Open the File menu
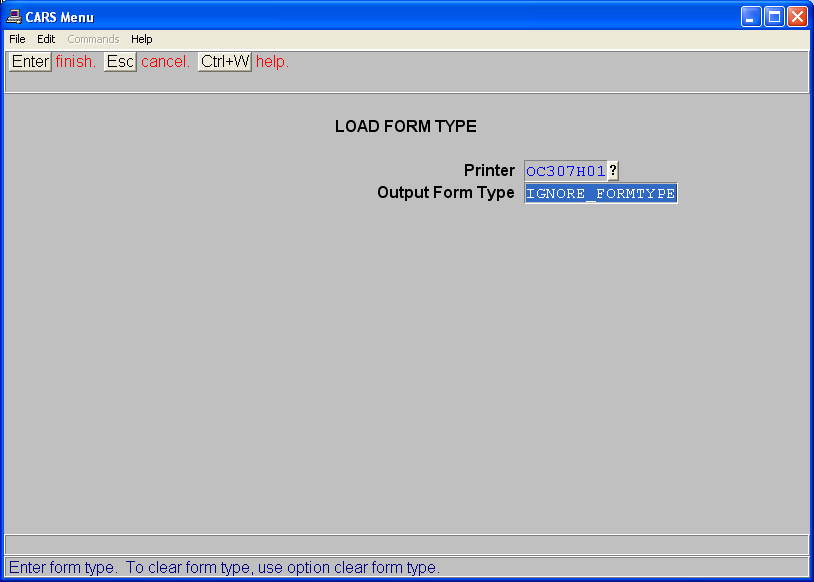This screenshot has height=582, width=814. click(17, 39)
